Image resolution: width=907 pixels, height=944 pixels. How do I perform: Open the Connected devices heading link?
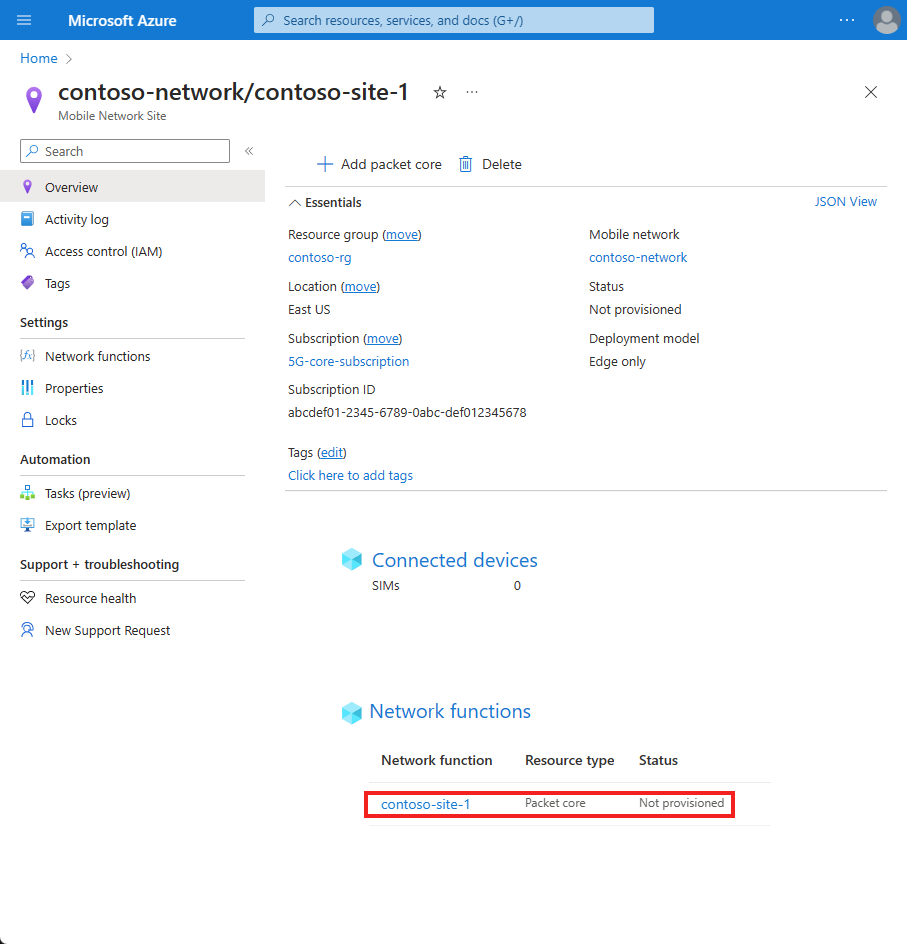pos(454,560)
